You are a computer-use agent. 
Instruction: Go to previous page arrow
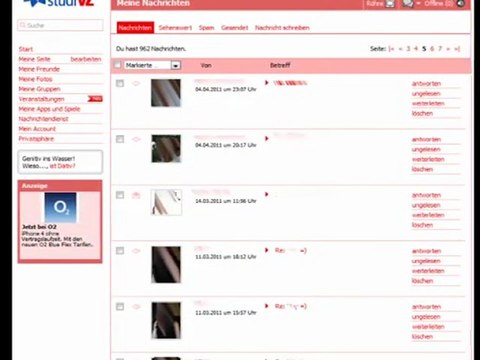coord(400,49)
